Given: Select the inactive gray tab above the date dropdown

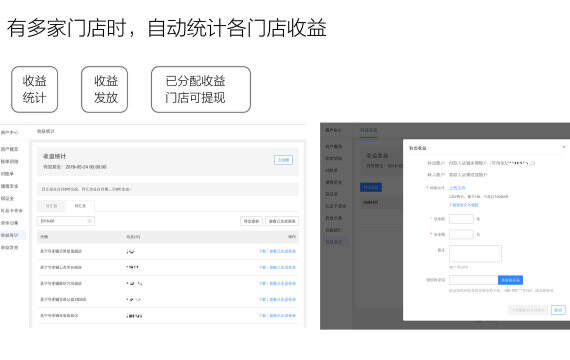Looking at the screenshot, I should click(x=52, y=206).
